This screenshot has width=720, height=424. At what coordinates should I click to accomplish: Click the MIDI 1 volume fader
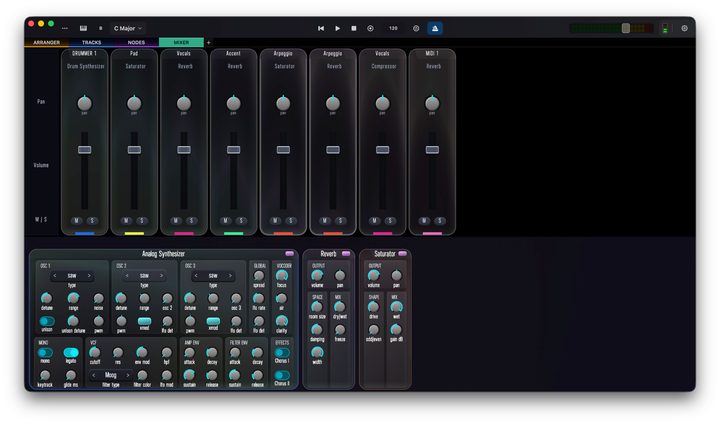pos(432,150)
